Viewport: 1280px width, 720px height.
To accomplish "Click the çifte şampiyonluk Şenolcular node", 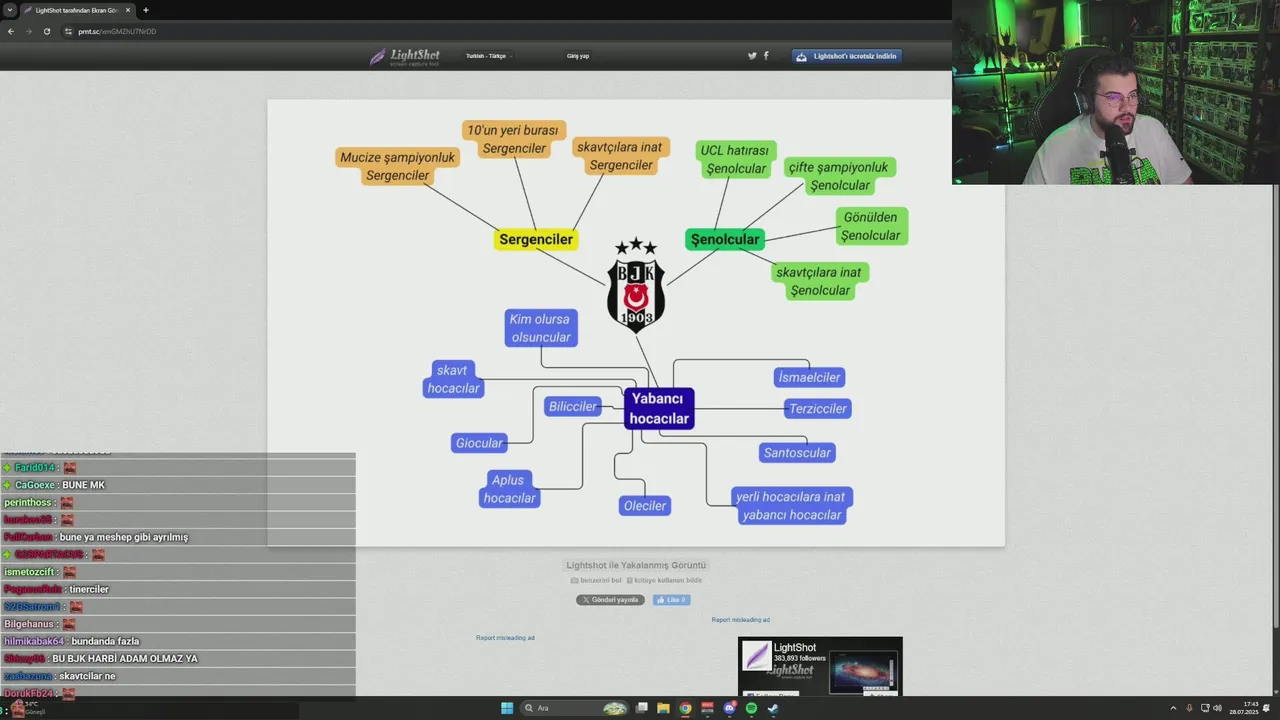I will [x=839, y=176].
